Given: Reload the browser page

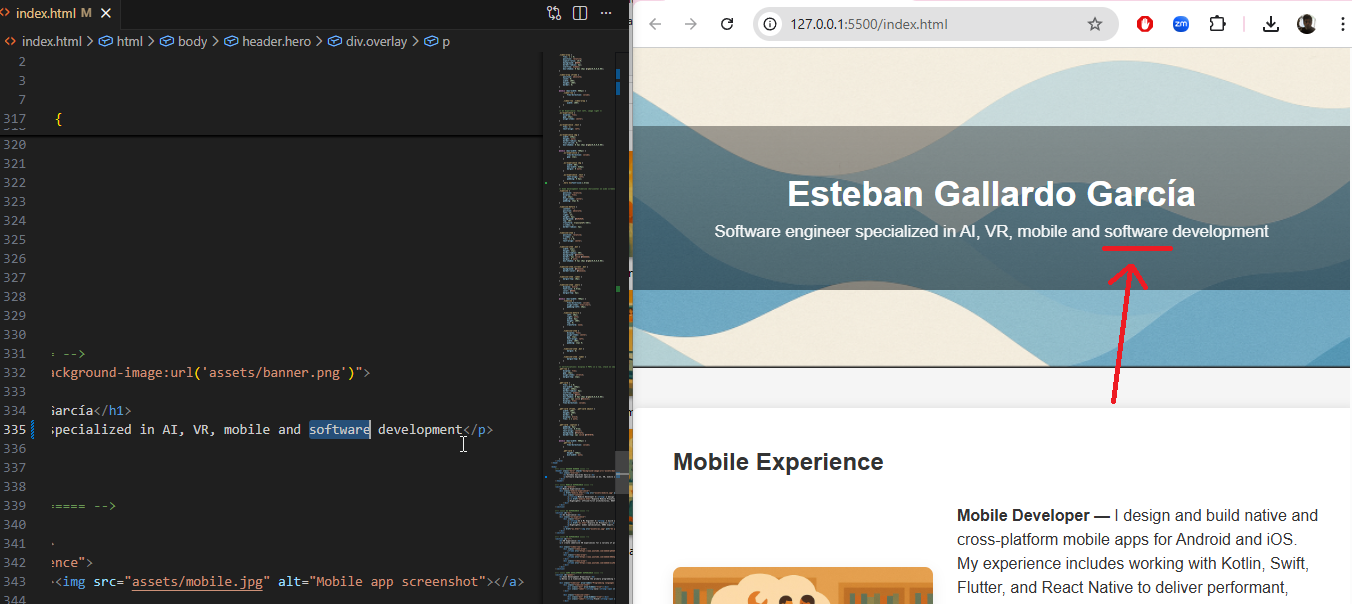Looking at the screenshot, I should click(727, 24).
